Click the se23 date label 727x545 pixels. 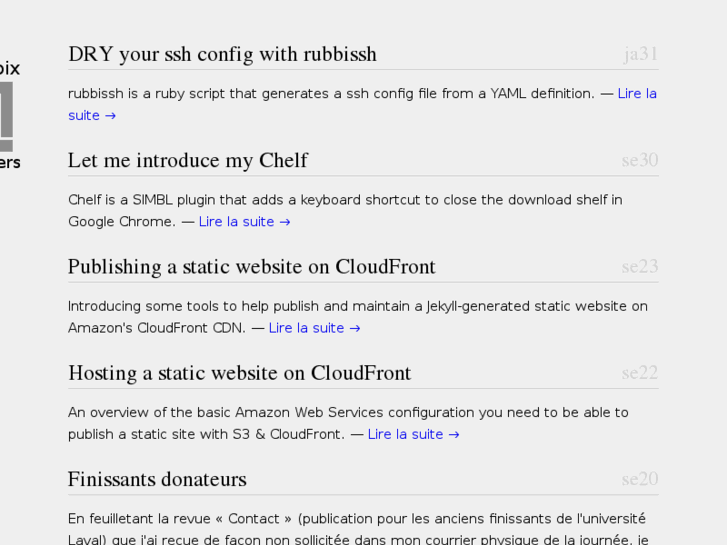[640, 266]
